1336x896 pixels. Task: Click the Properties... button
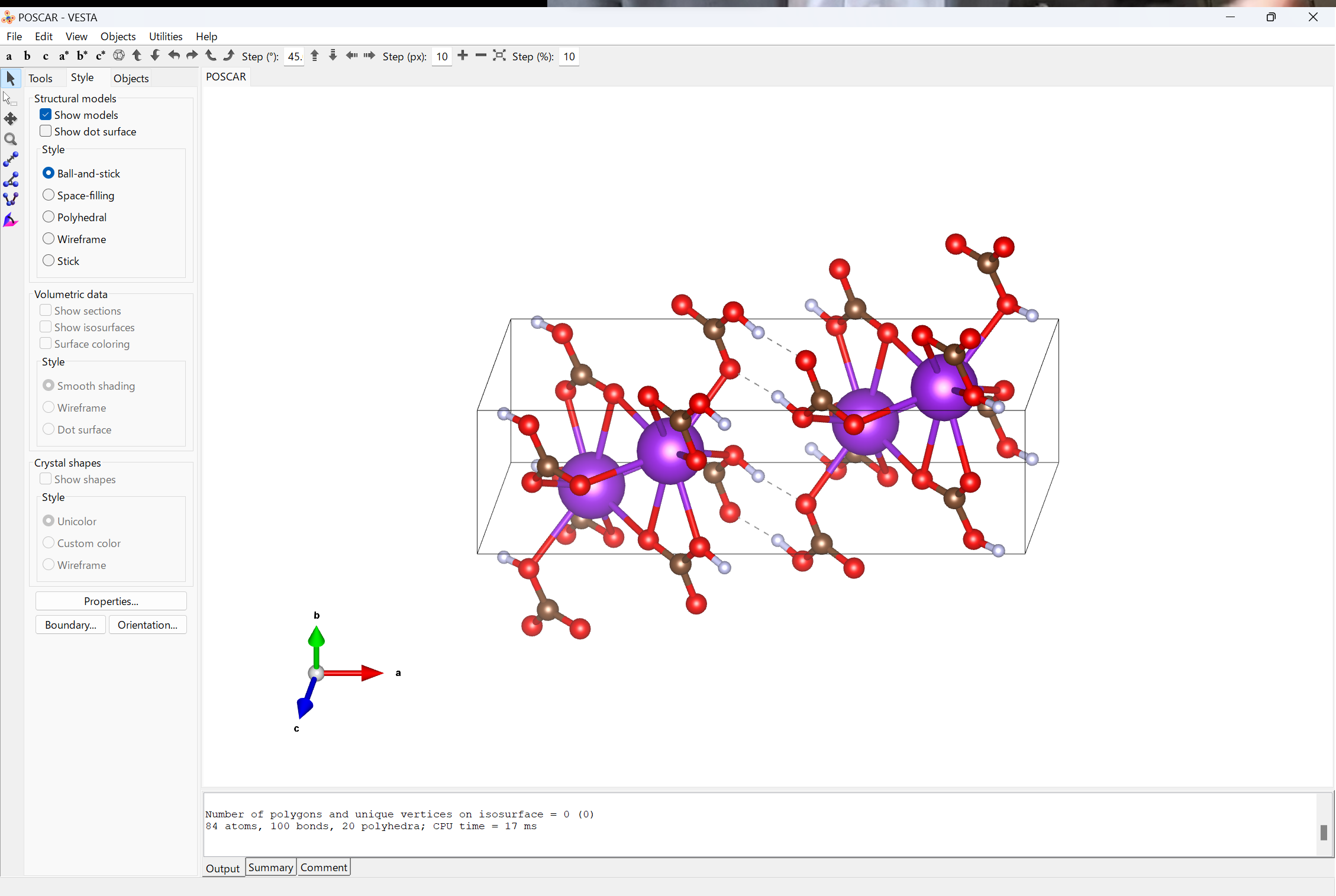click(111, 601)
